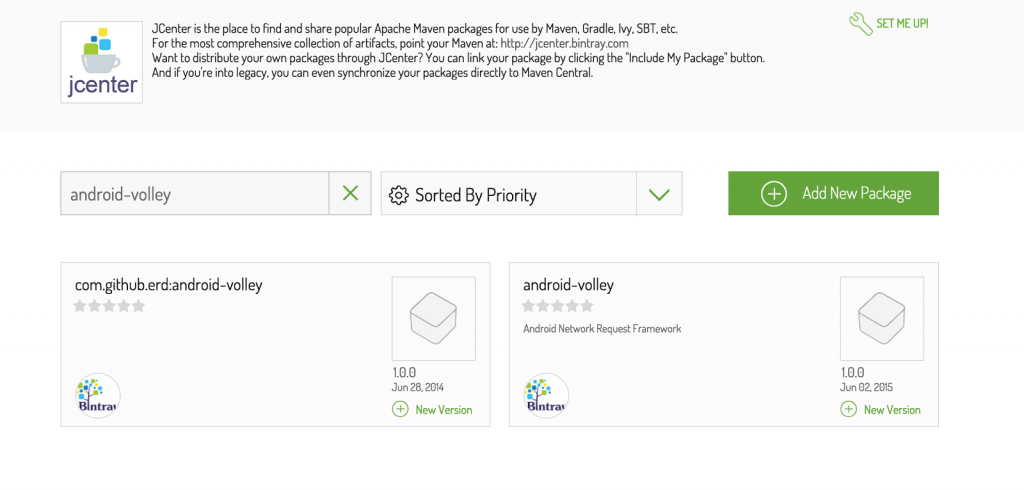Click the JCenter logo icon
Screen dimensions: 1024x490
click(100, 61)
